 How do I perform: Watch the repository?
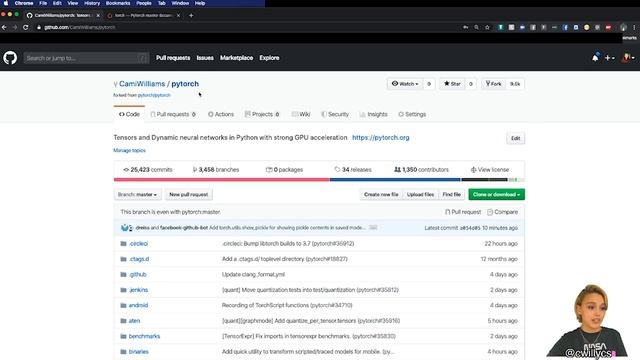[405, 84]
